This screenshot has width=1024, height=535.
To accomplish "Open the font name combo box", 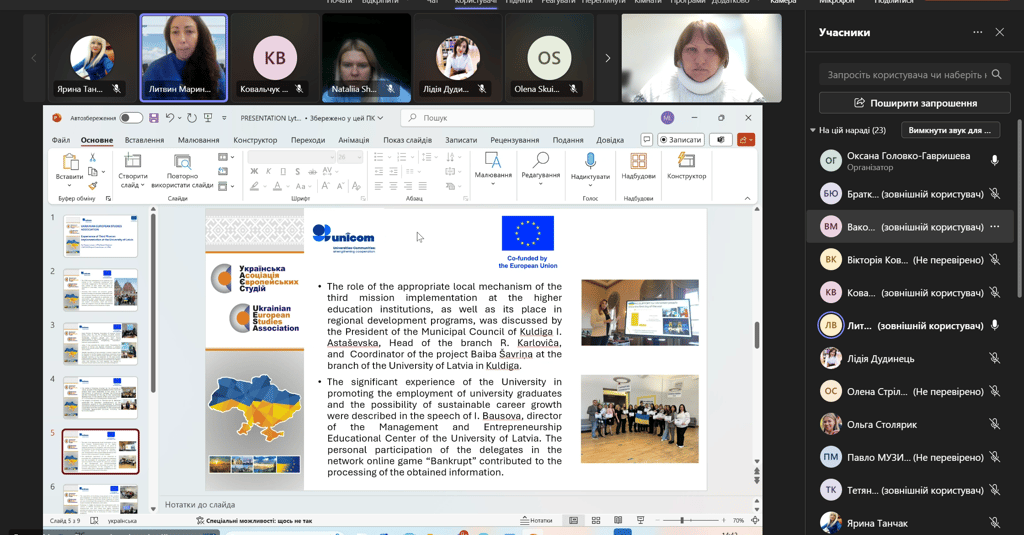I will coord(291,157).
